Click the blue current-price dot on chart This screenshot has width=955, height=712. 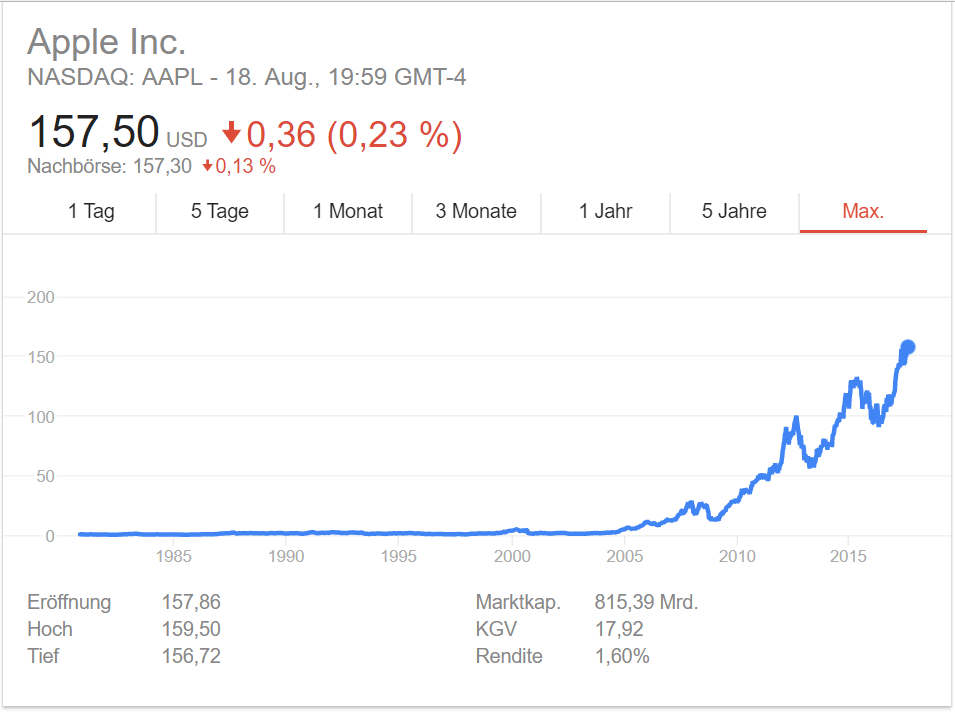pyautogui.click(x=908, y=348)
